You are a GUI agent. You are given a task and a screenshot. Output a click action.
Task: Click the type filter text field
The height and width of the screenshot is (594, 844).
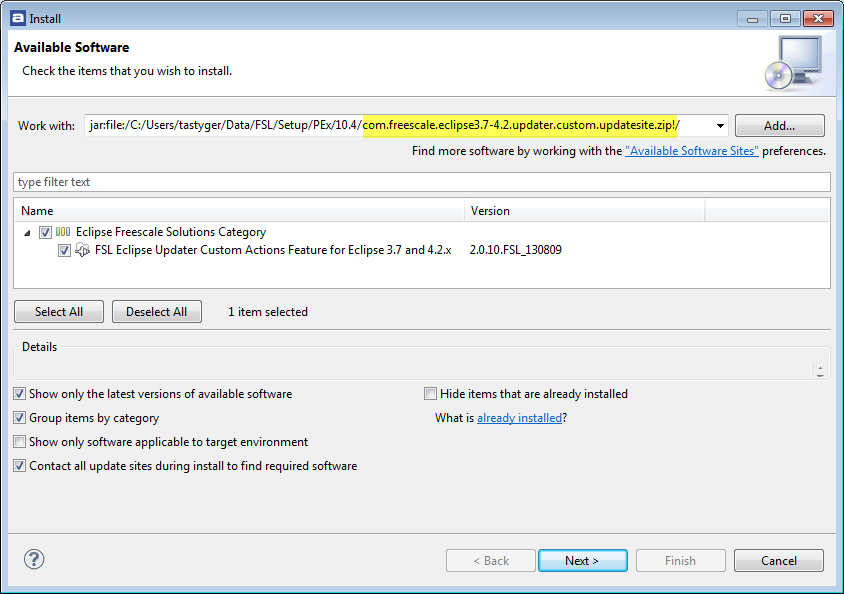point(200,181)
